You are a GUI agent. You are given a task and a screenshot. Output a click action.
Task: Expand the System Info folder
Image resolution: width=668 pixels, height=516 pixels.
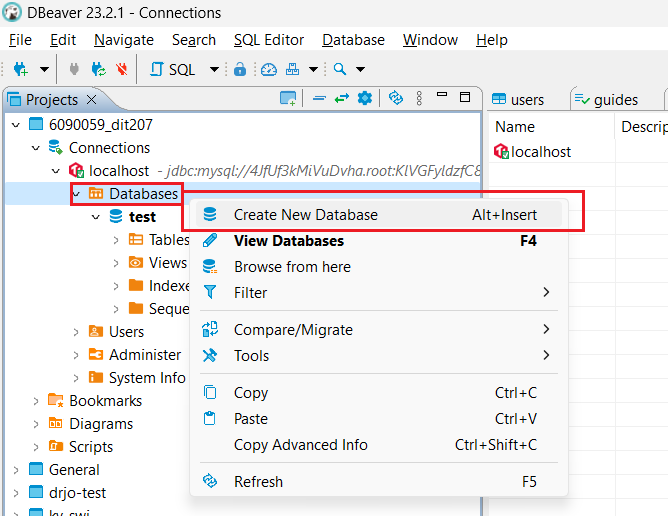tap(76, 378)
